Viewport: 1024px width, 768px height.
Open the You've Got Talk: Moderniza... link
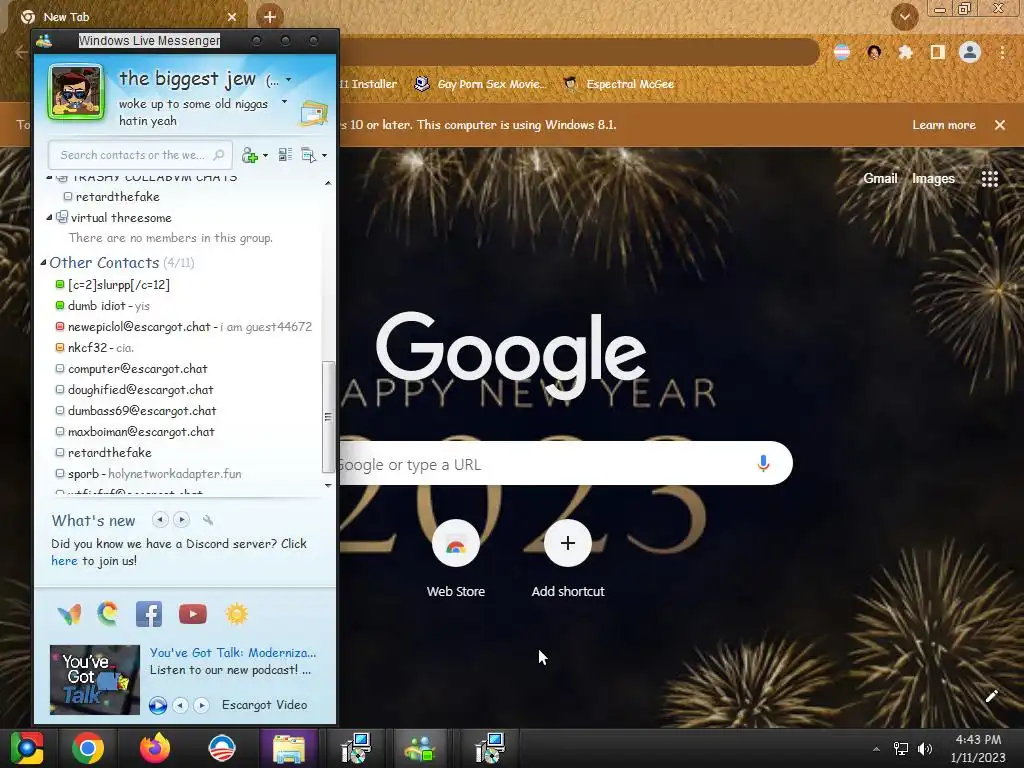click(x=232, y=652)
